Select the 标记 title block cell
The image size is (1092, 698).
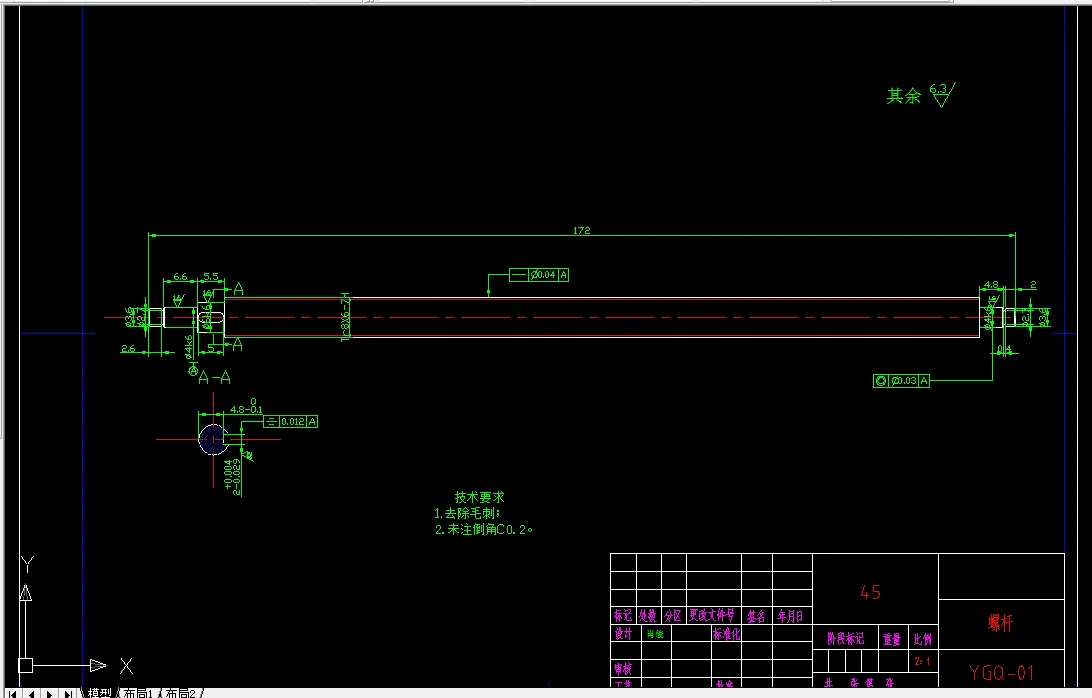point(623,616)
